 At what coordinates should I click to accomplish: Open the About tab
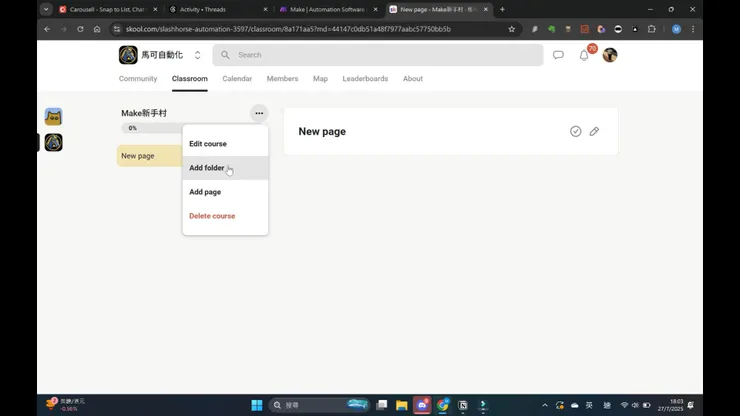tap(412, 79)
